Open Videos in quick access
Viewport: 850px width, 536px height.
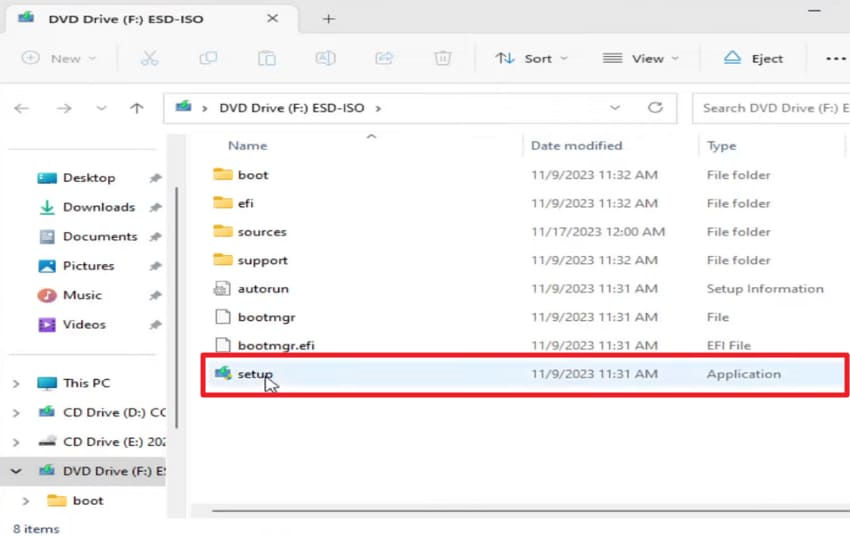[x=84, y=325]
